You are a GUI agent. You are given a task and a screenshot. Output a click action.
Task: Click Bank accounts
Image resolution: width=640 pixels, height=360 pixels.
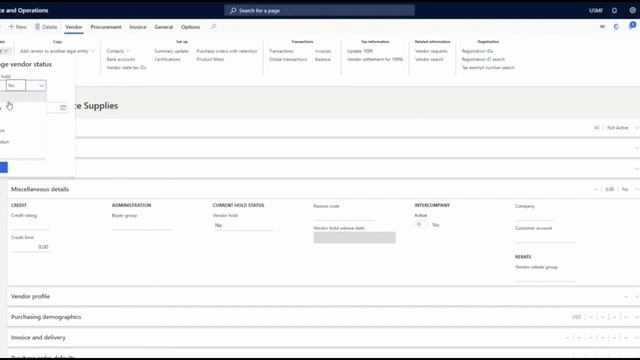[121, 59]
